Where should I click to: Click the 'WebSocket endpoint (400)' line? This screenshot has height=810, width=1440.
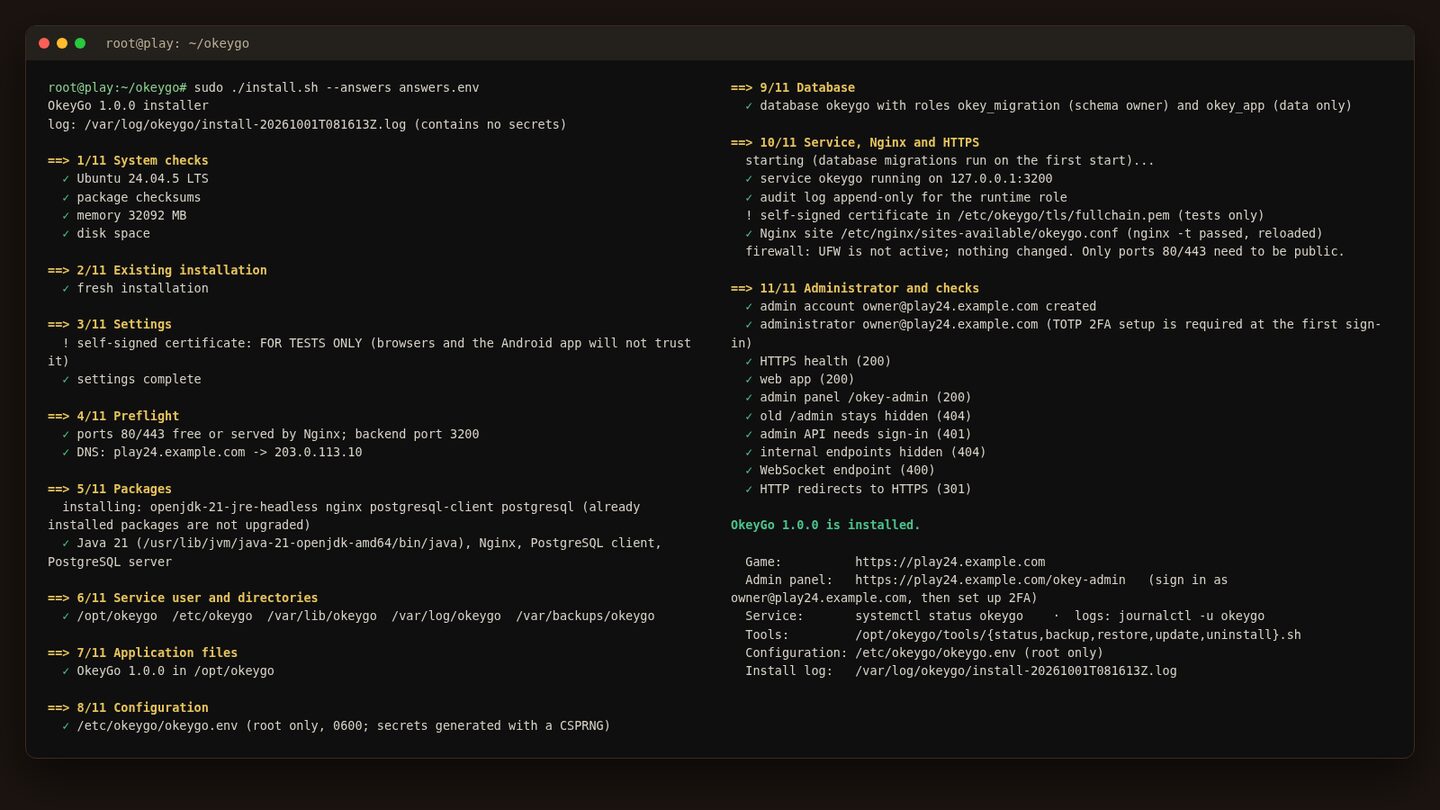840,470
